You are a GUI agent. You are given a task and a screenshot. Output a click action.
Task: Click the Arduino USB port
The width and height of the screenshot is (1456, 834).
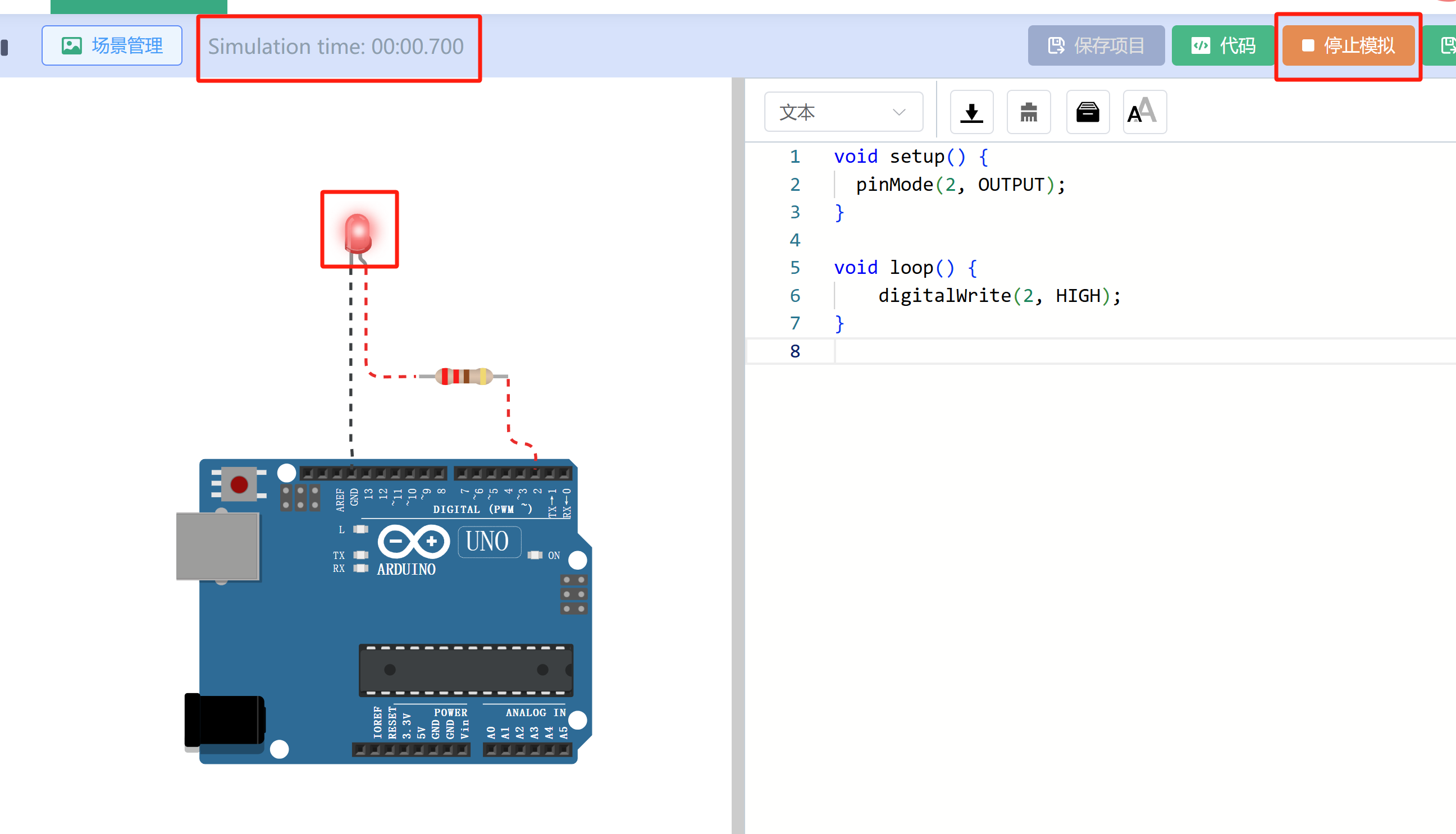(x=218, y=547)
